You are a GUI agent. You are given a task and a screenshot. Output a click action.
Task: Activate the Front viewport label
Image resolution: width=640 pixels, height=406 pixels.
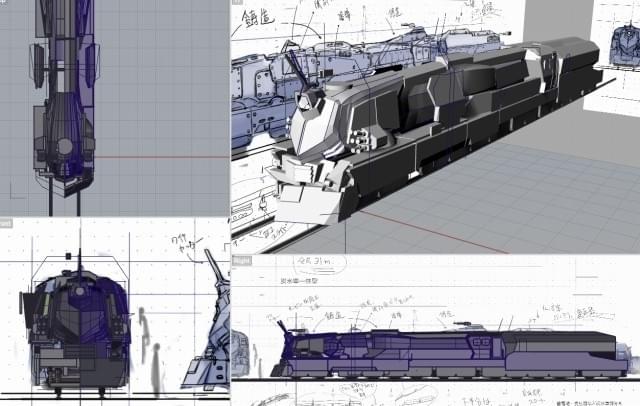6,223
